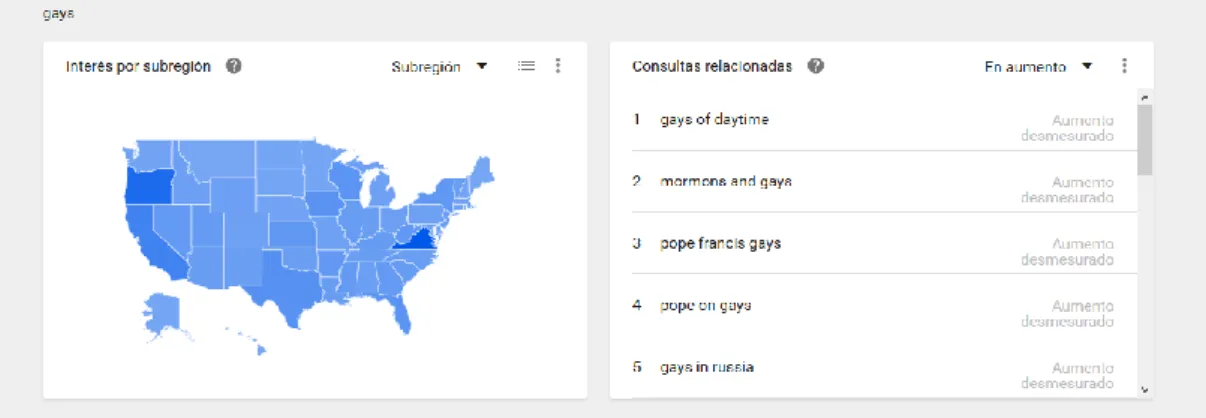The width and height of the screenshot is (1206, 418).
Task: Open more options menu for related queries
Action: [x=1124, y=66]
